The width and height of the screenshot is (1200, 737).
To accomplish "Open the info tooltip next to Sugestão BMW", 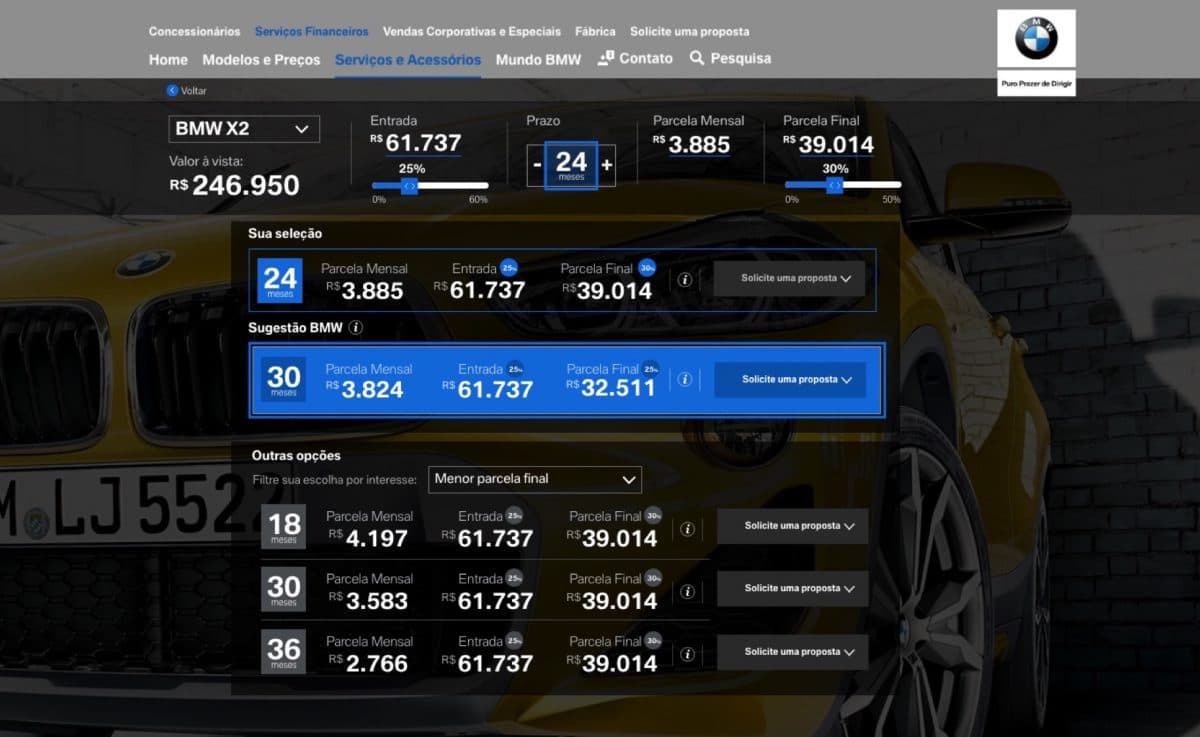I will (x=357, y=328).
